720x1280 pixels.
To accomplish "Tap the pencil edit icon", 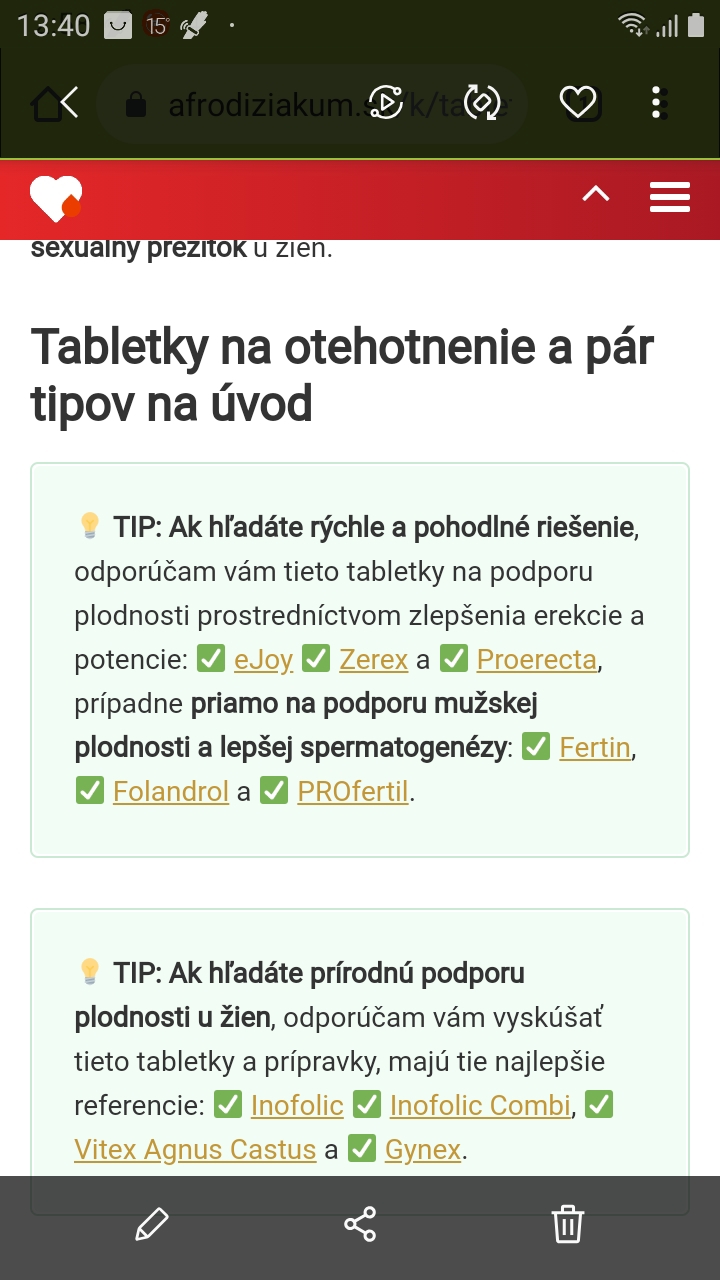I will click(x=152, y=1224).
